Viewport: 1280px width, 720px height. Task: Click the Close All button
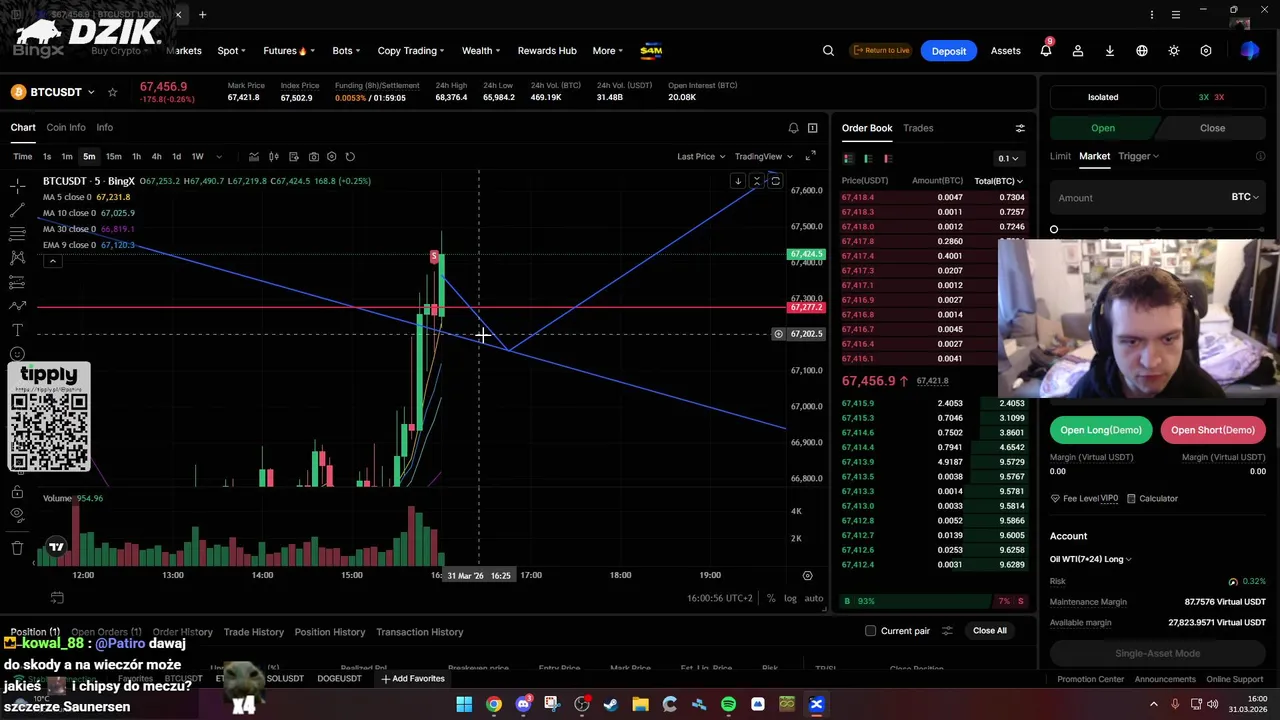(990, 631)
